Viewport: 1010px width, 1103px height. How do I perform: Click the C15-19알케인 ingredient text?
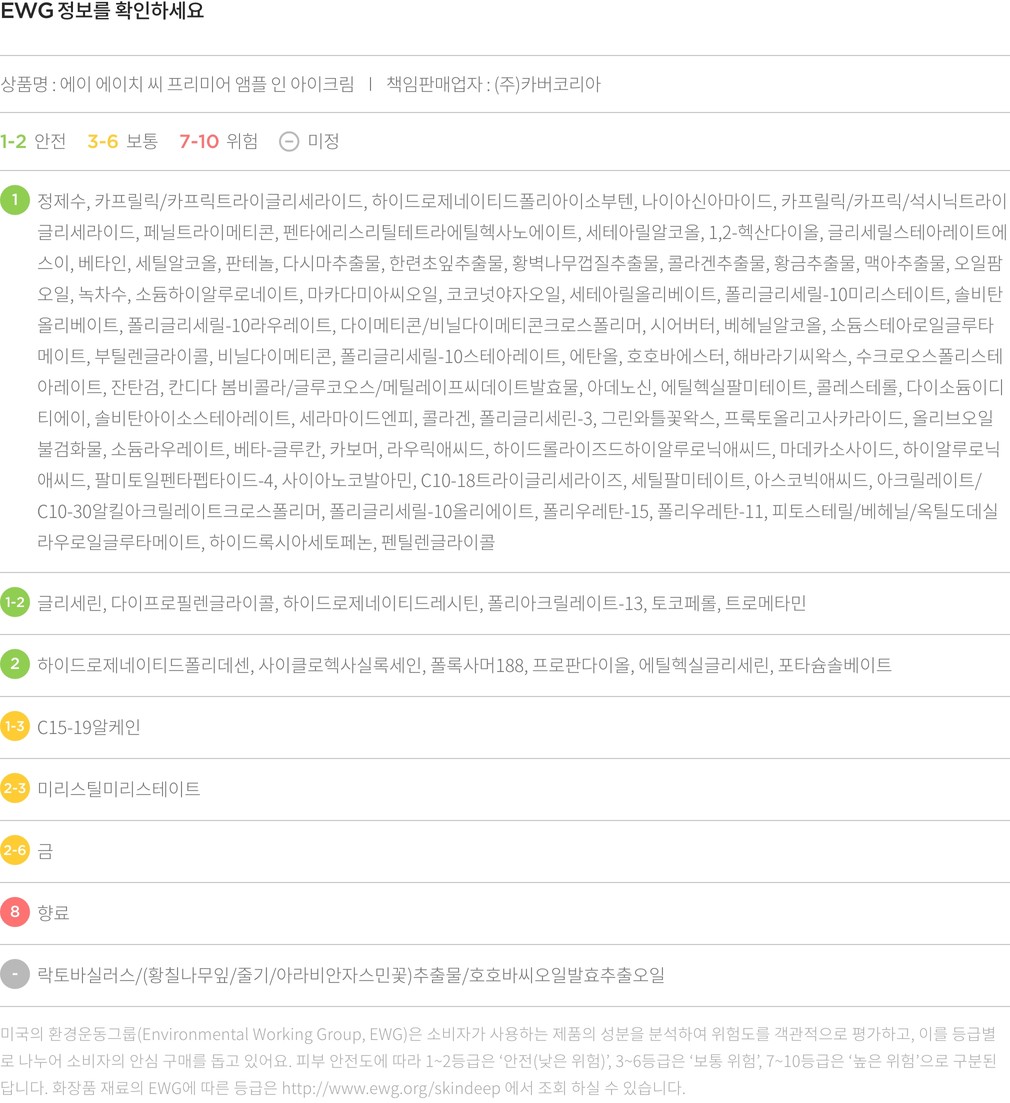pos(88,727)
